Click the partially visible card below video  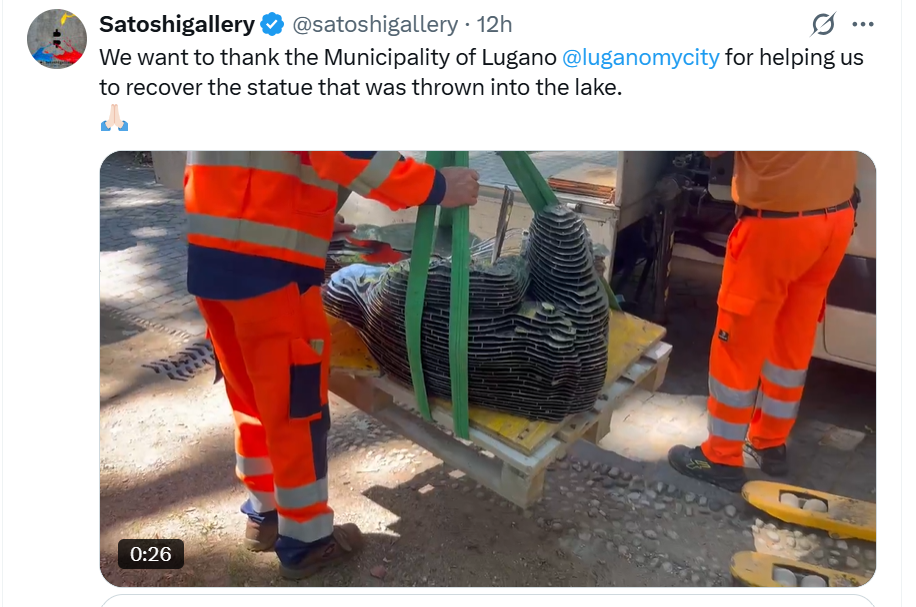[x=488, y=601]
